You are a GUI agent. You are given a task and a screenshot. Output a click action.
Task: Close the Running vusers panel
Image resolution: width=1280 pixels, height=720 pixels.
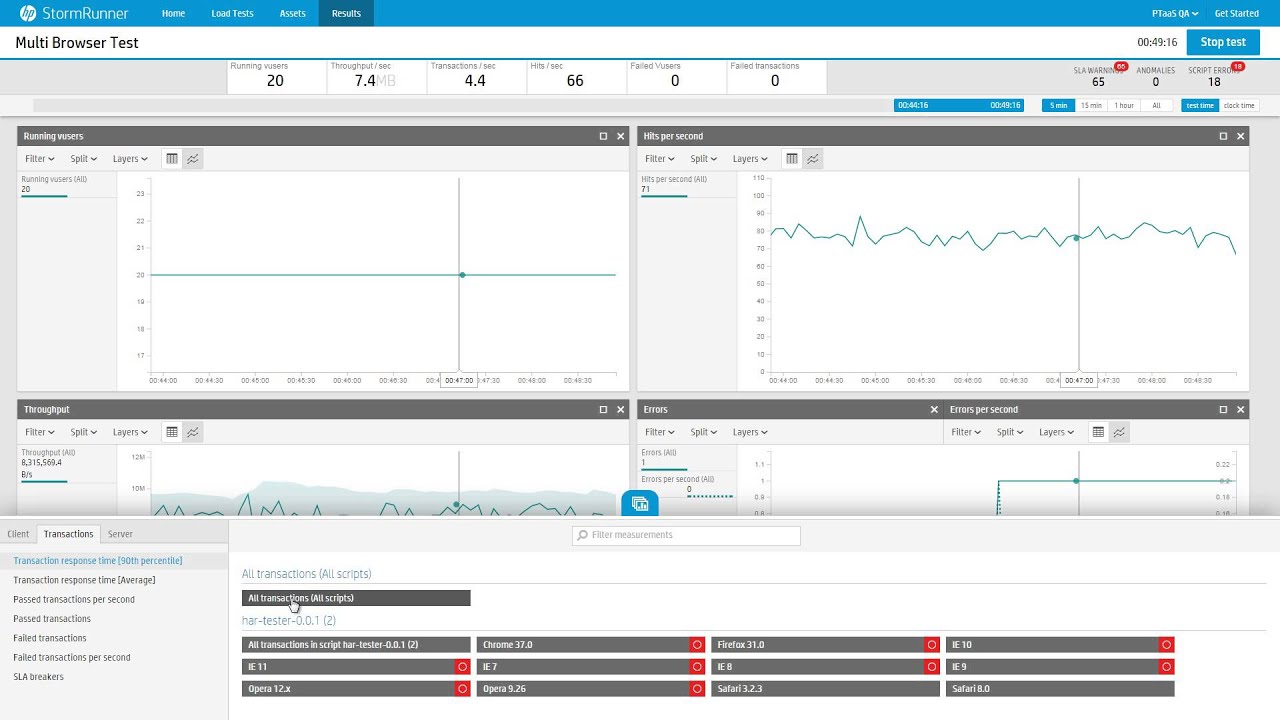tap(621, 136)
